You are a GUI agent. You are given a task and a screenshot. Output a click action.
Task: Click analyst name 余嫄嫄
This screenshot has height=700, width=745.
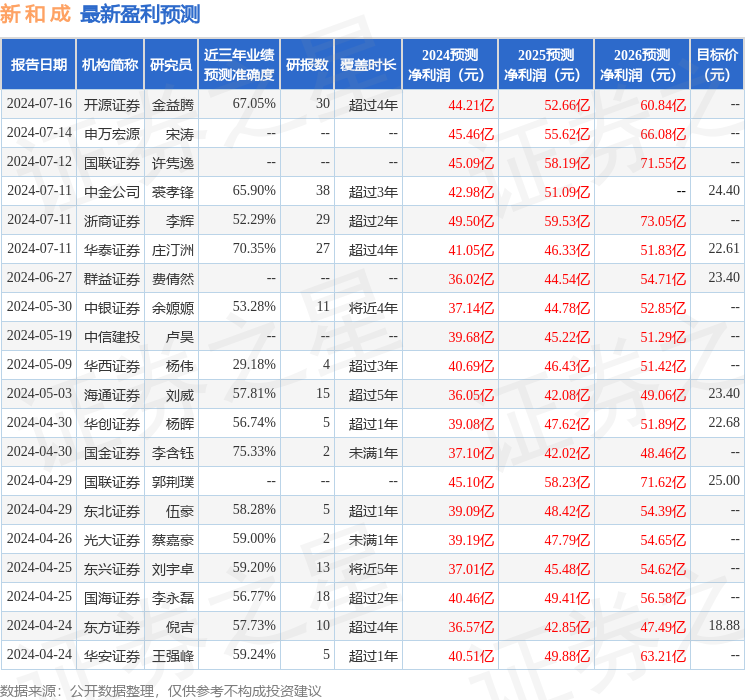pyautogui.click(x=173, y=308)
